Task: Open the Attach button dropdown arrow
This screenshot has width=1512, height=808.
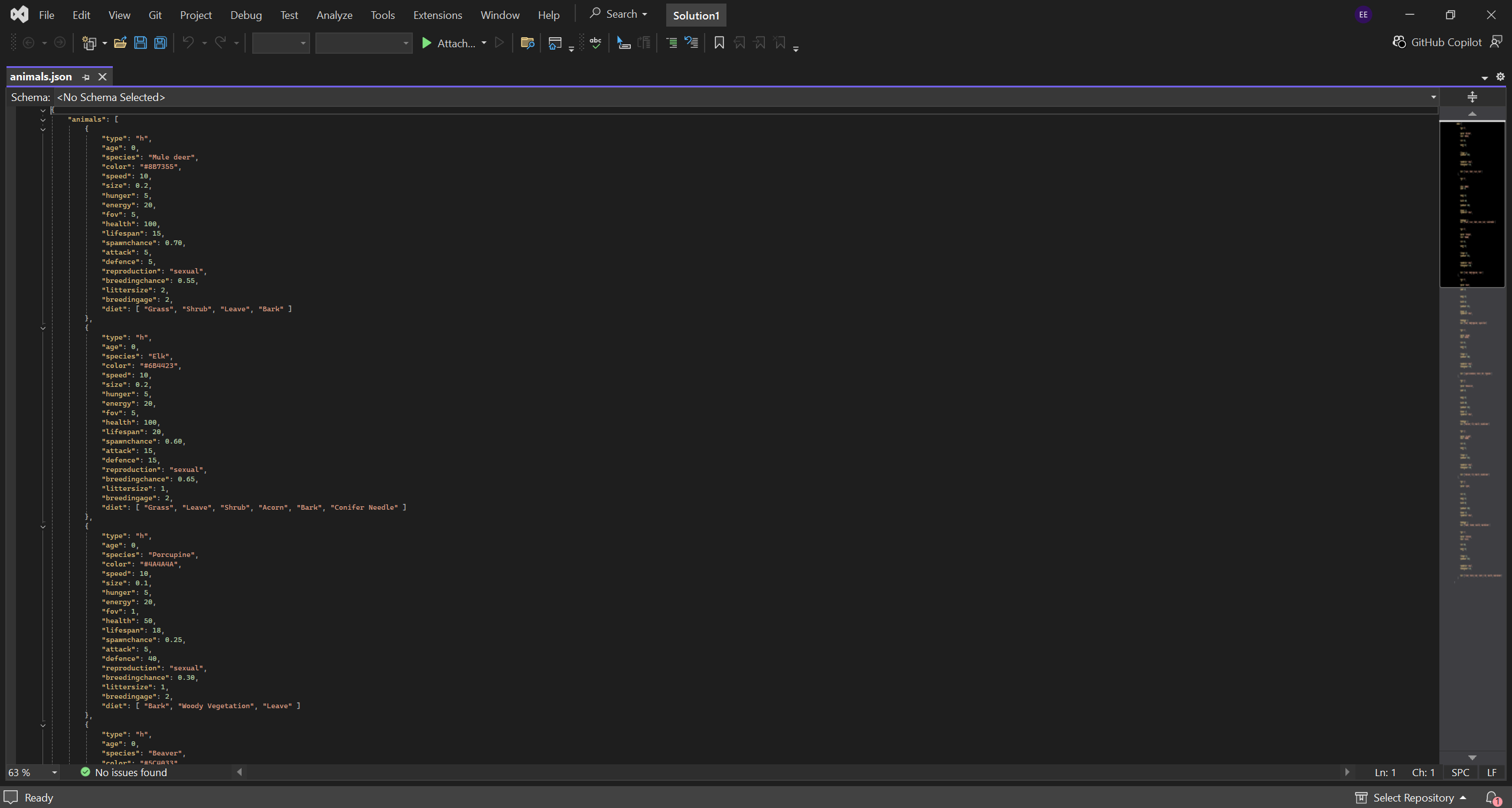Action: pyautogui.click(x=484, y=43)
